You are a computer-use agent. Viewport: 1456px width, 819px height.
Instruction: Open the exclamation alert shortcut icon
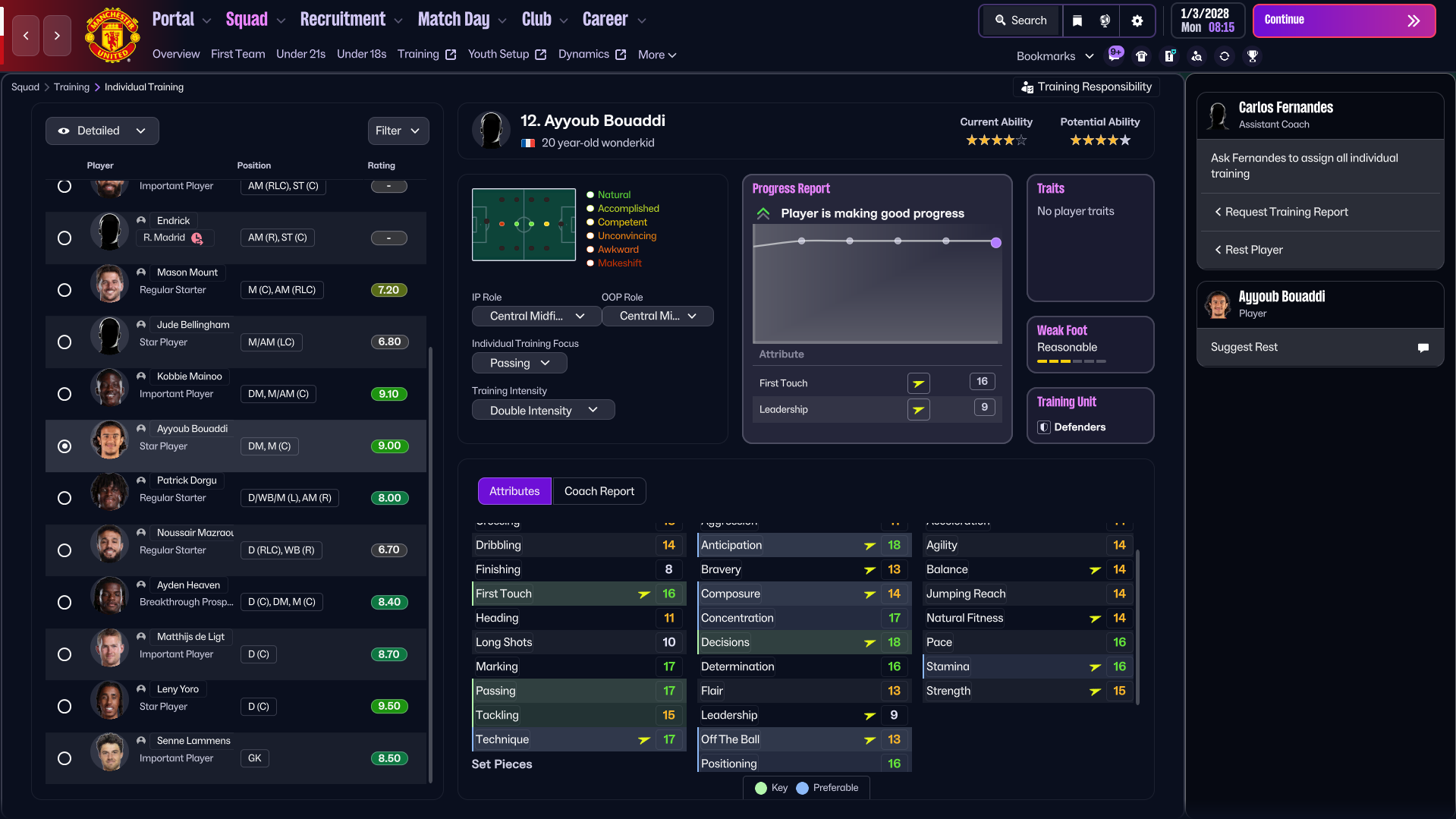pyautogui.click(x=1169, y=56)
